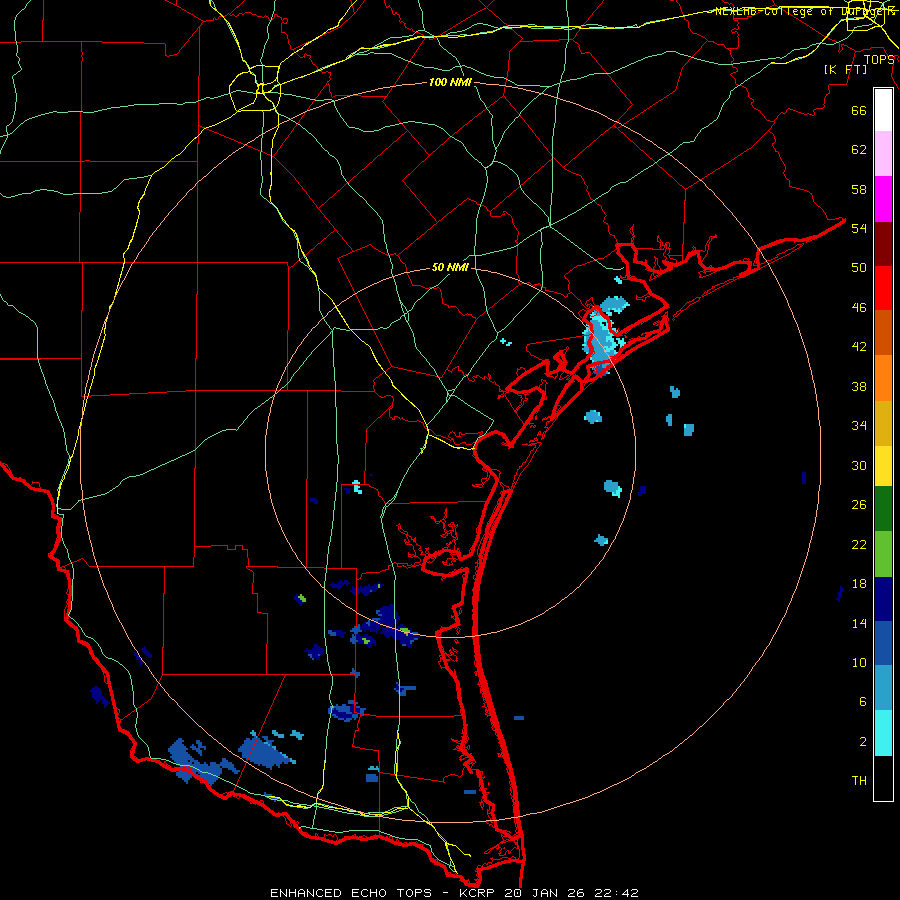Click the cyan legend swatch
900x900 pixels.
coord(883,733)
